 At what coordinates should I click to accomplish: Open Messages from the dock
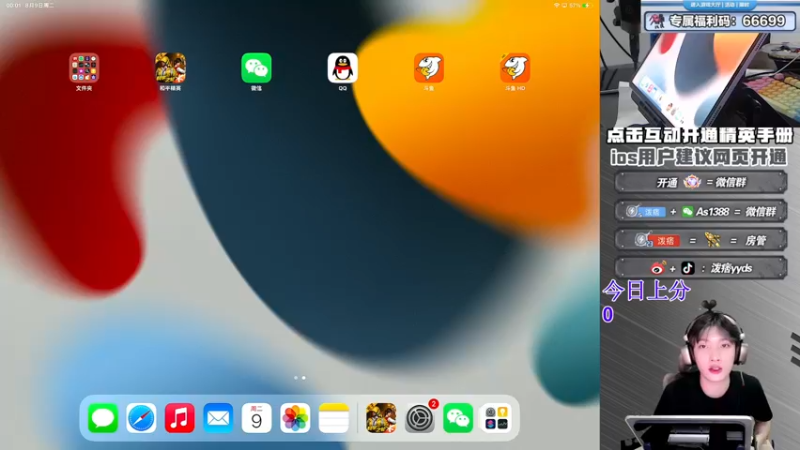103,418
